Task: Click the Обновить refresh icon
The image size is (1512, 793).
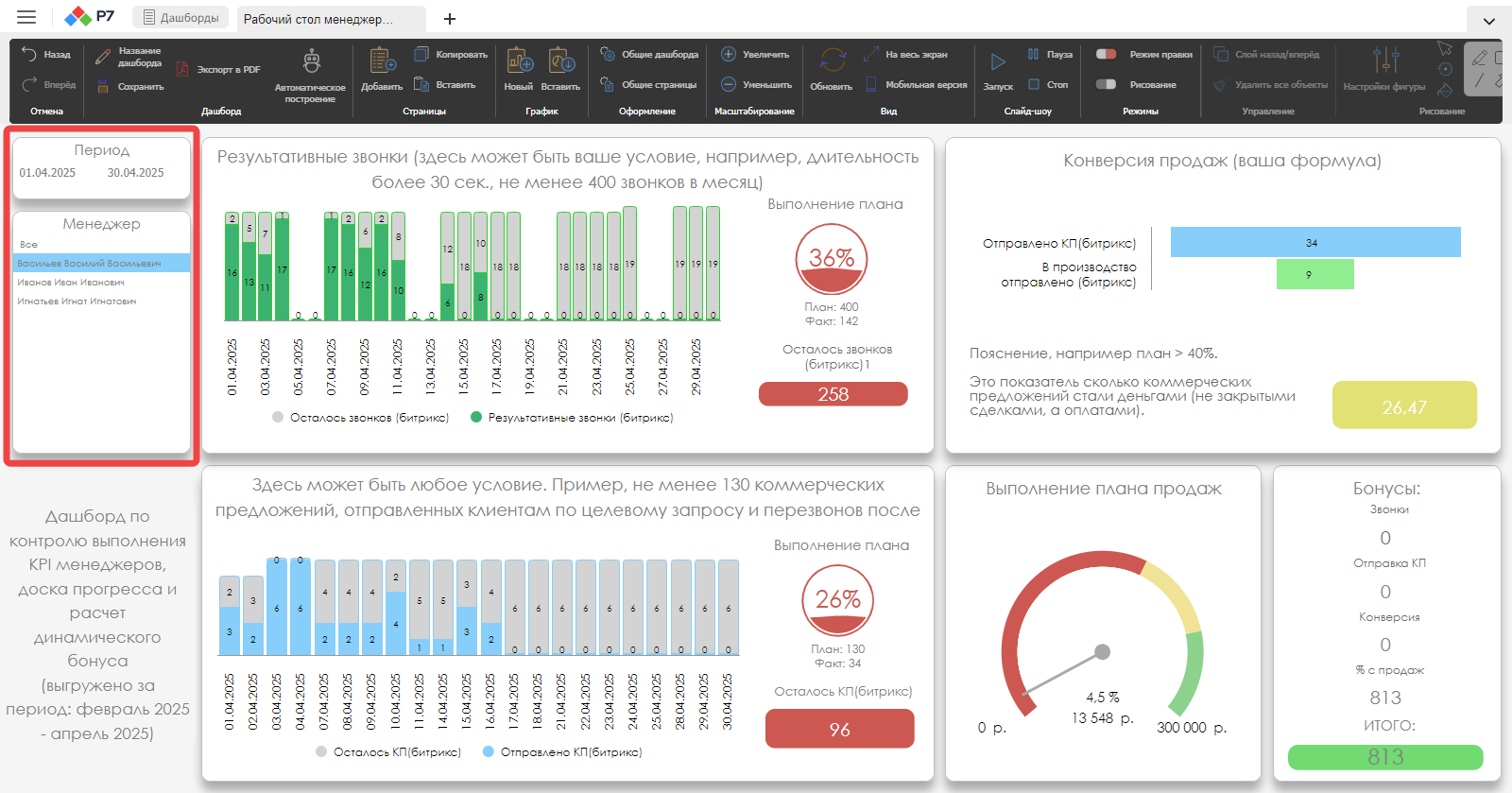Action: click(x=833, y=60)
